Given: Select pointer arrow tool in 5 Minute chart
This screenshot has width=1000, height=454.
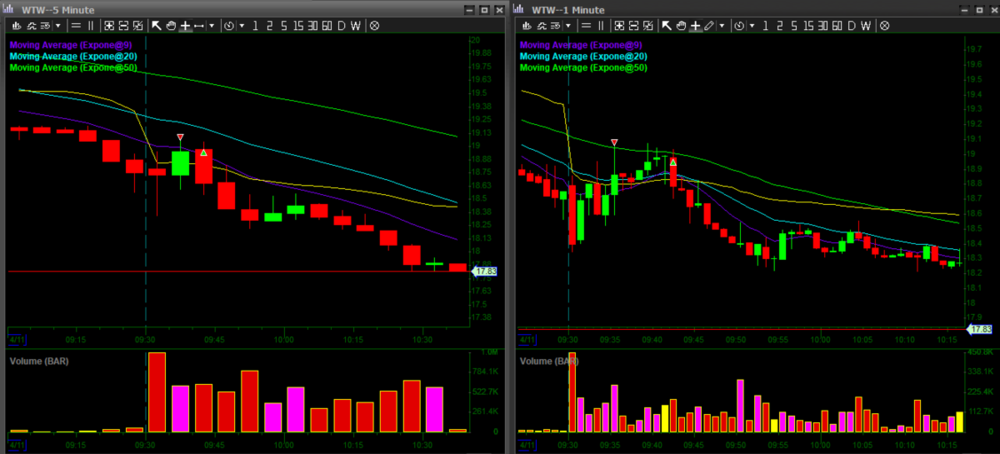Looking at the screenshot, I should tap(157, 24).
